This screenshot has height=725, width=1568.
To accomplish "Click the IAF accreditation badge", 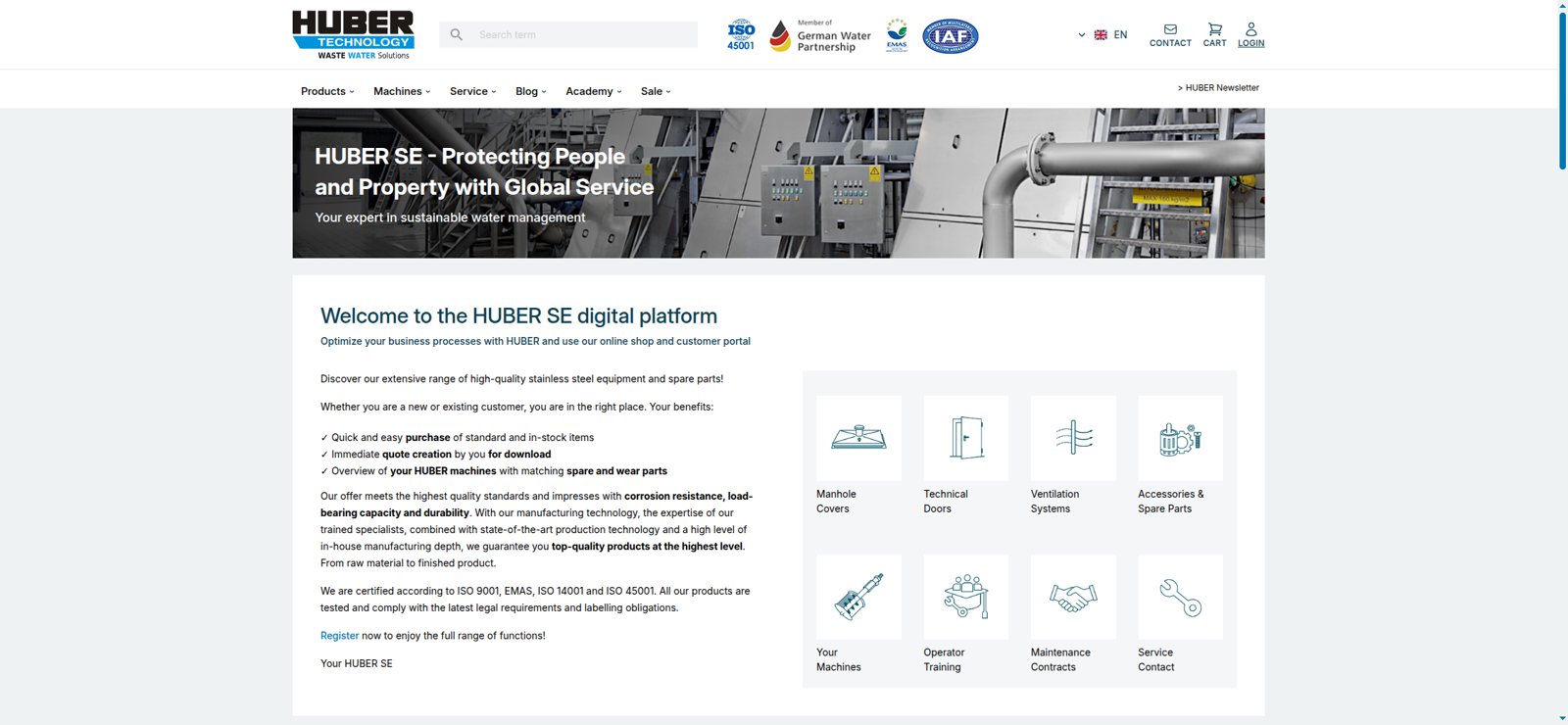I will [951, 35].
